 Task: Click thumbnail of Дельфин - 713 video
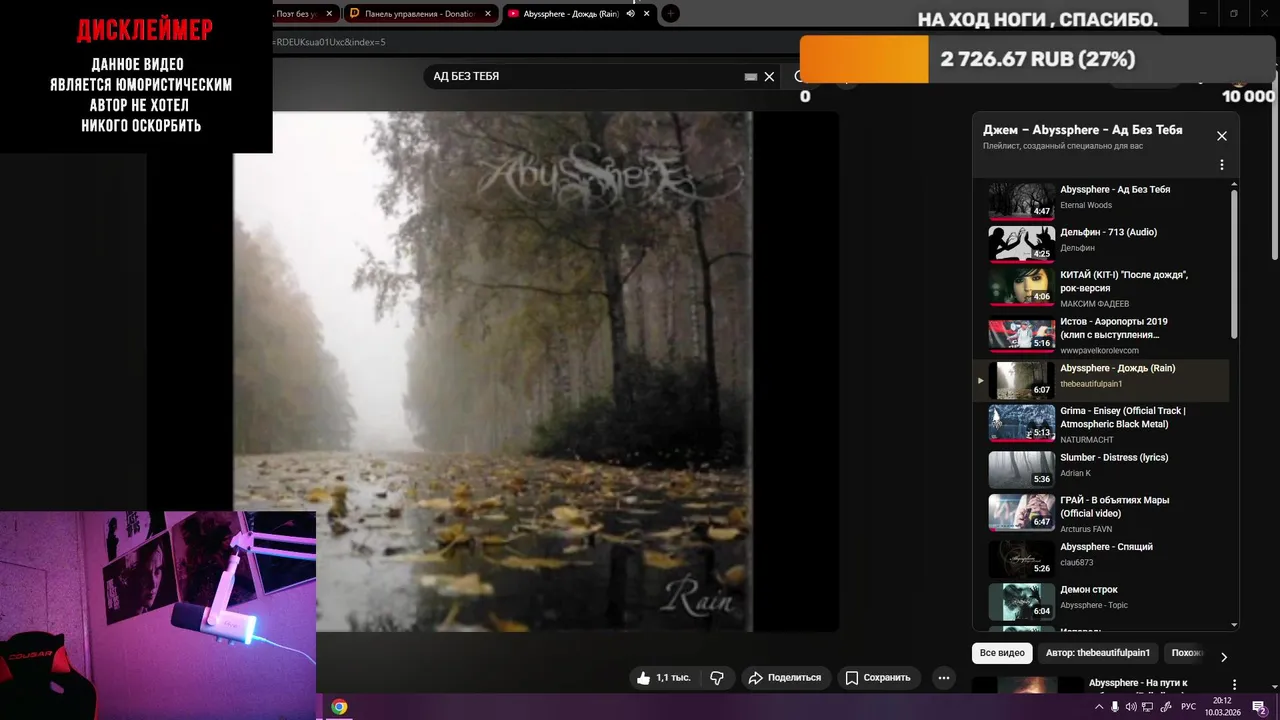tap(1022, 243)
